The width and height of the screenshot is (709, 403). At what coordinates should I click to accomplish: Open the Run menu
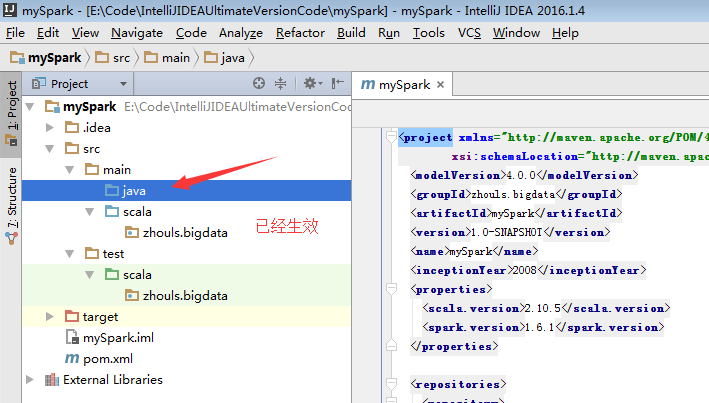coord(389,33)
